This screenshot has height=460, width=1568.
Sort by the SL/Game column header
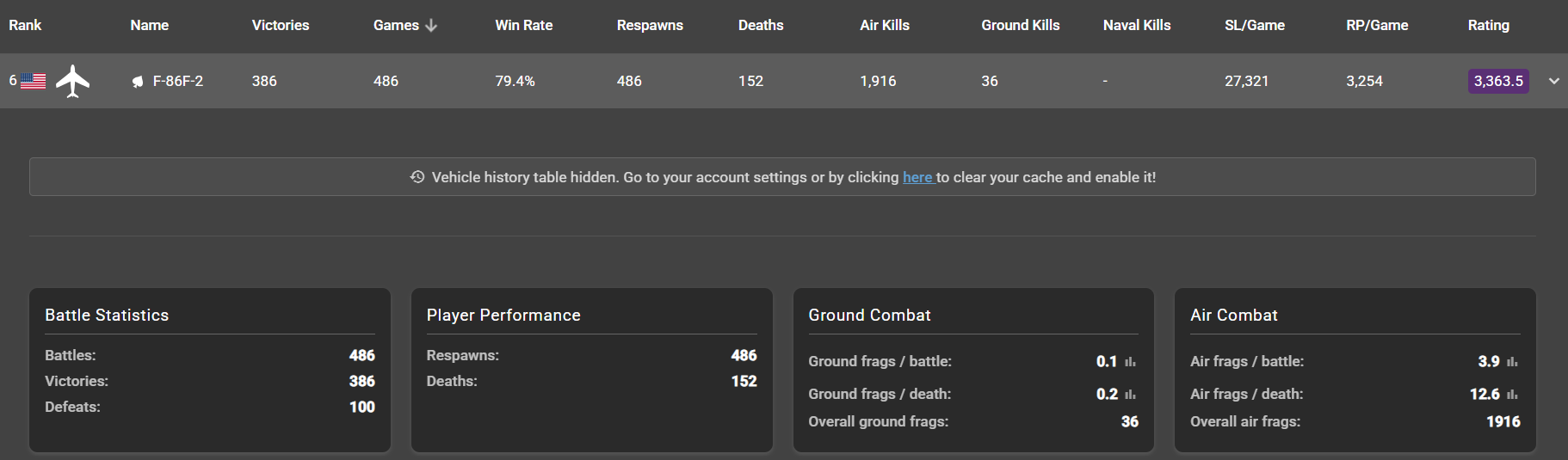click(1254, 26)
